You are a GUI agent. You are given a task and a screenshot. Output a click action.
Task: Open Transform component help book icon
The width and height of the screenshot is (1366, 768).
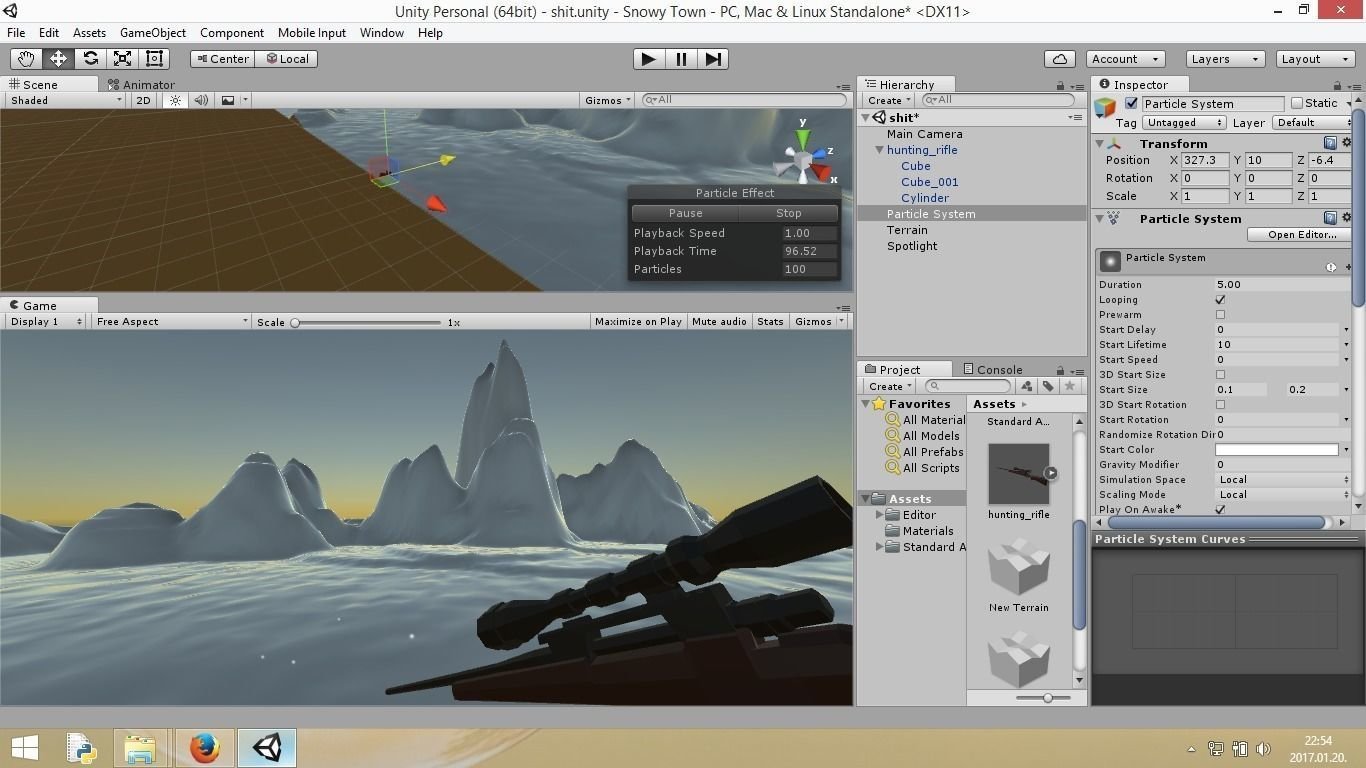tap(1330, 143)
